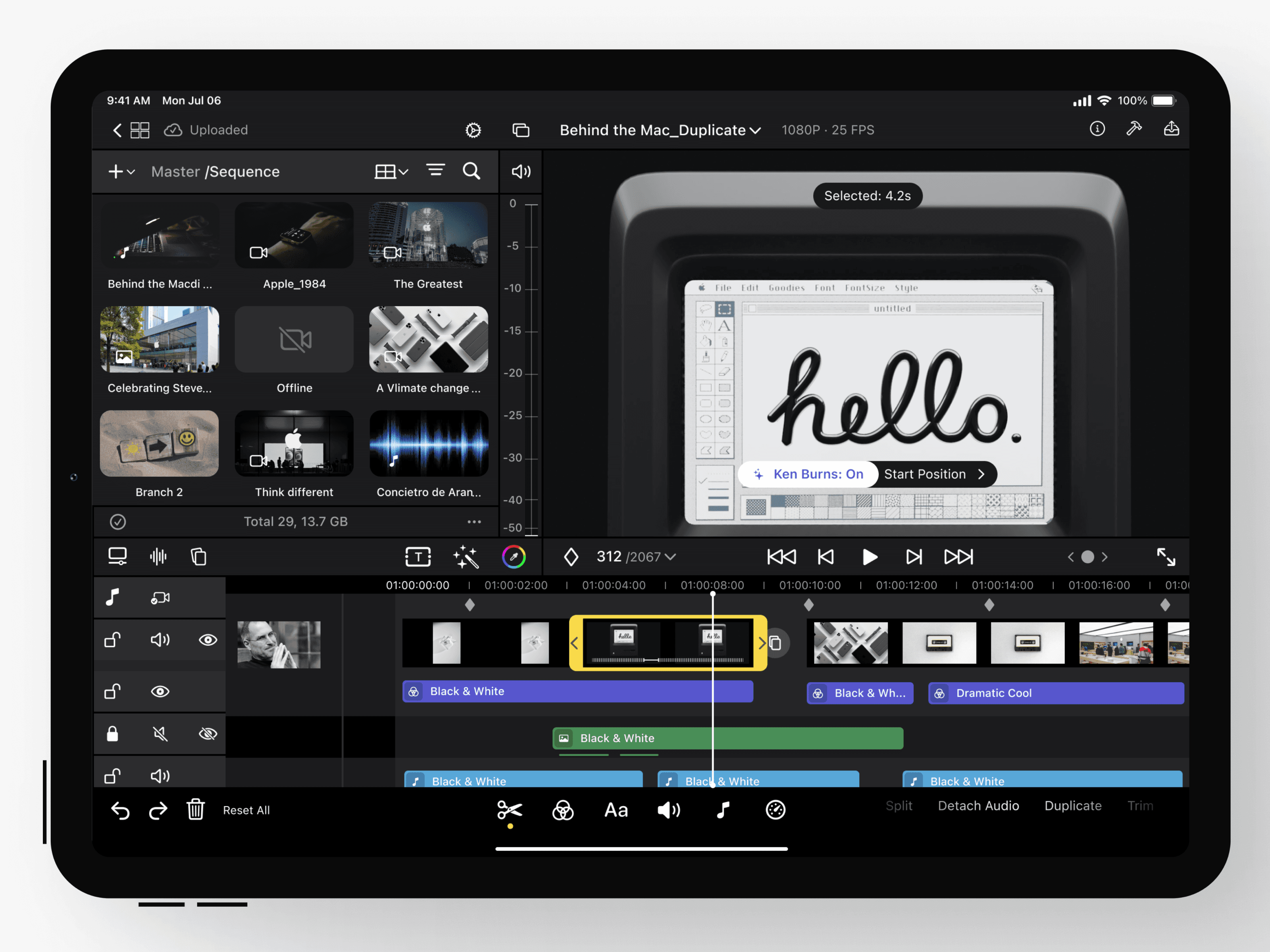Jump to the timeline start
1270x952 pixels.
(781, 557)
